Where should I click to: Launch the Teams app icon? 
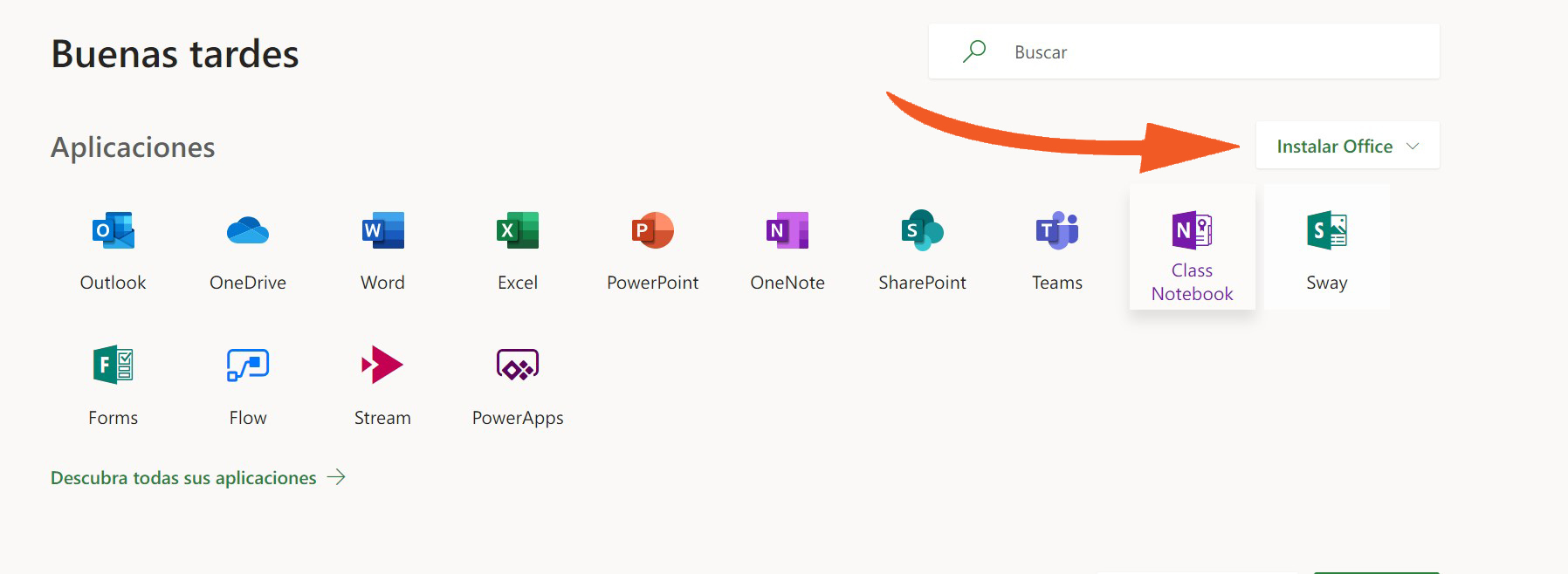[1057, 231]
